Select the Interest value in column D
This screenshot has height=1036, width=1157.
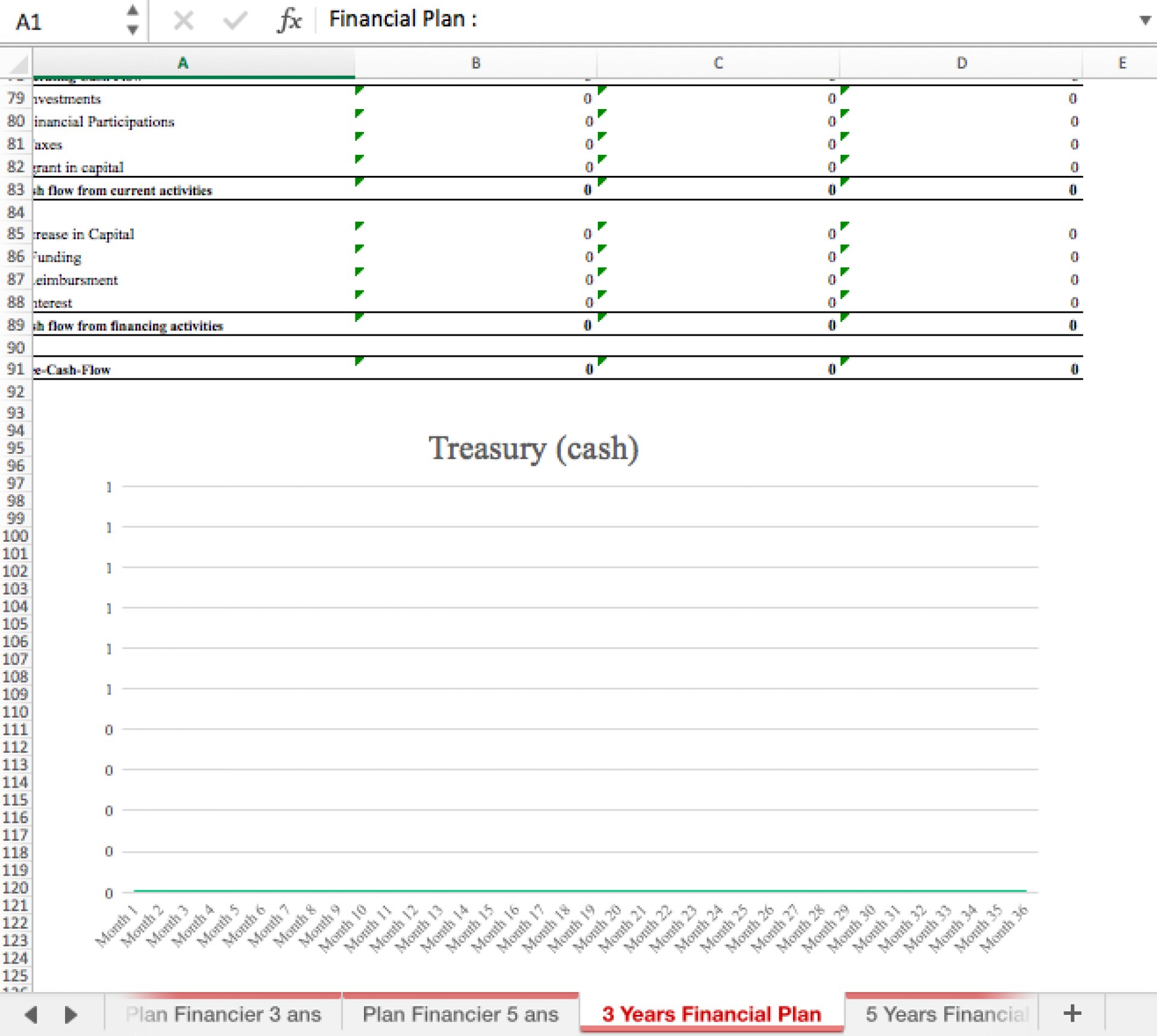coord(962,303)
